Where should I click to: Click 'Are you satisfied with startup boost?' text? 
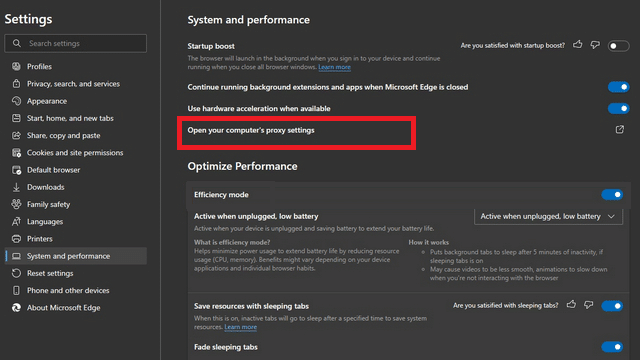click(x=513, y=46)
